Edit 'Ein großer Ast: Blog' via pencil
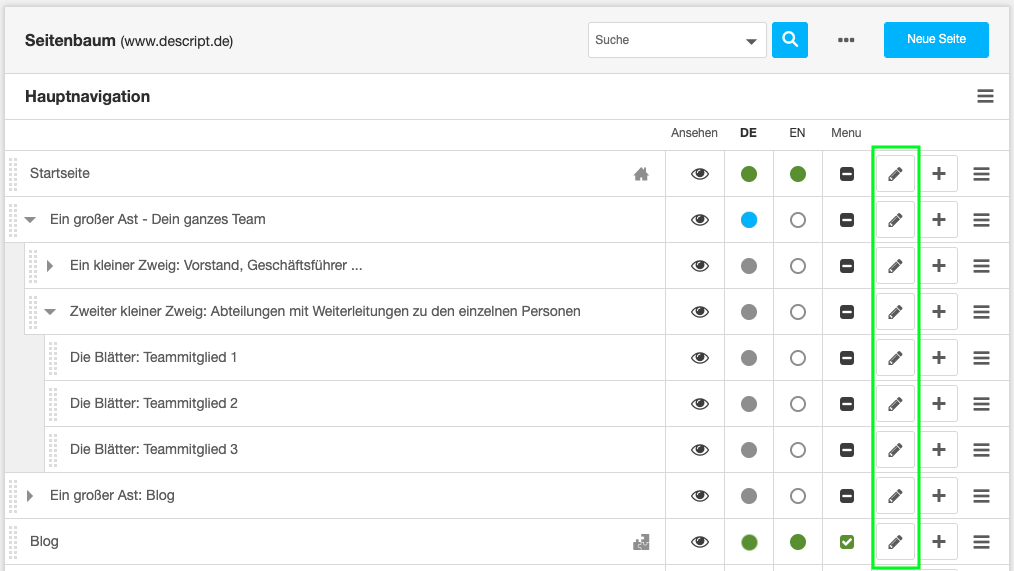This screenshot has height=571, width=1014. (x=895, y=495)
